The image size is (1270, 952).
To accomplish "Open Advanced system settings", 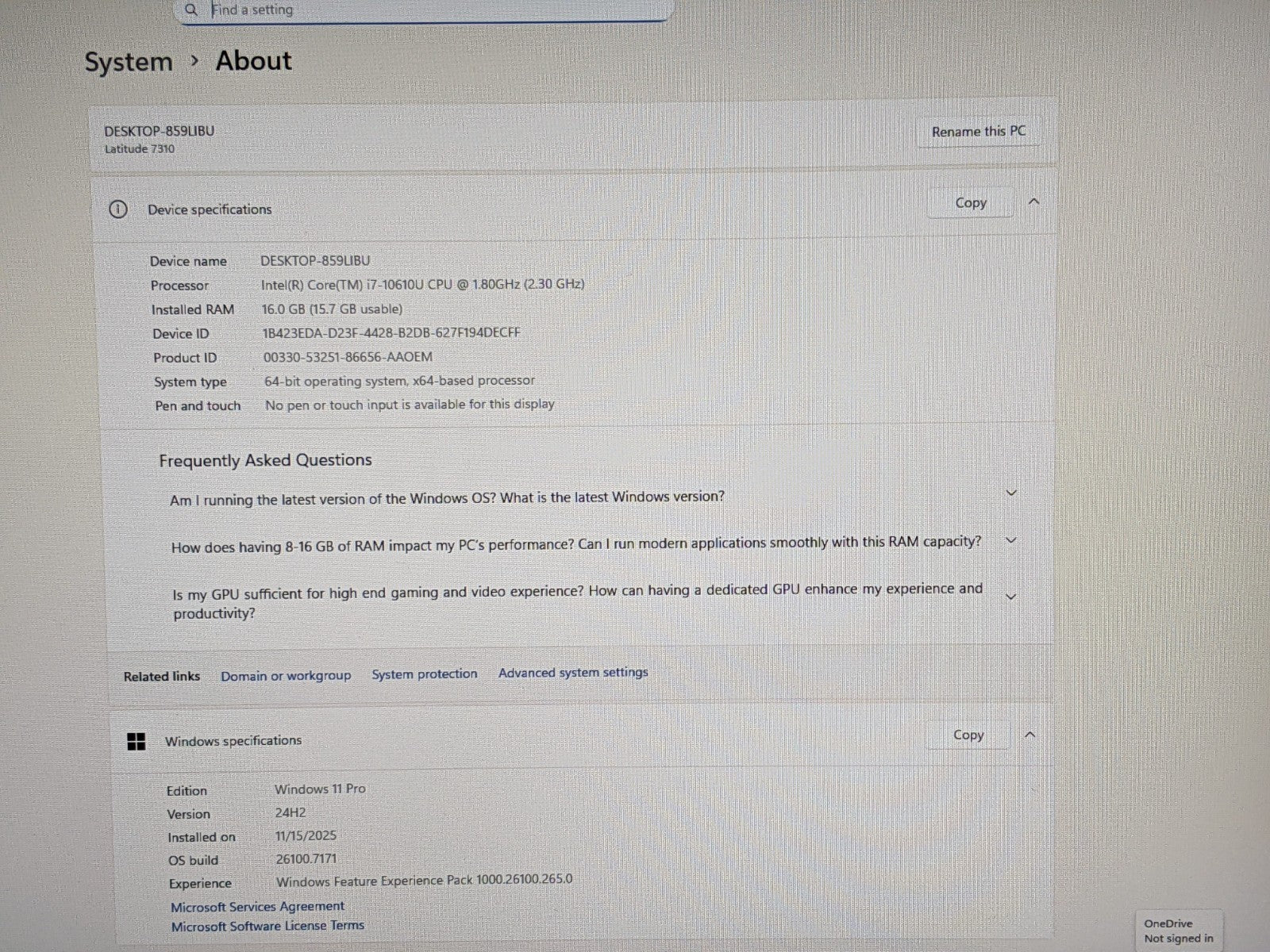I will [573, 673].
